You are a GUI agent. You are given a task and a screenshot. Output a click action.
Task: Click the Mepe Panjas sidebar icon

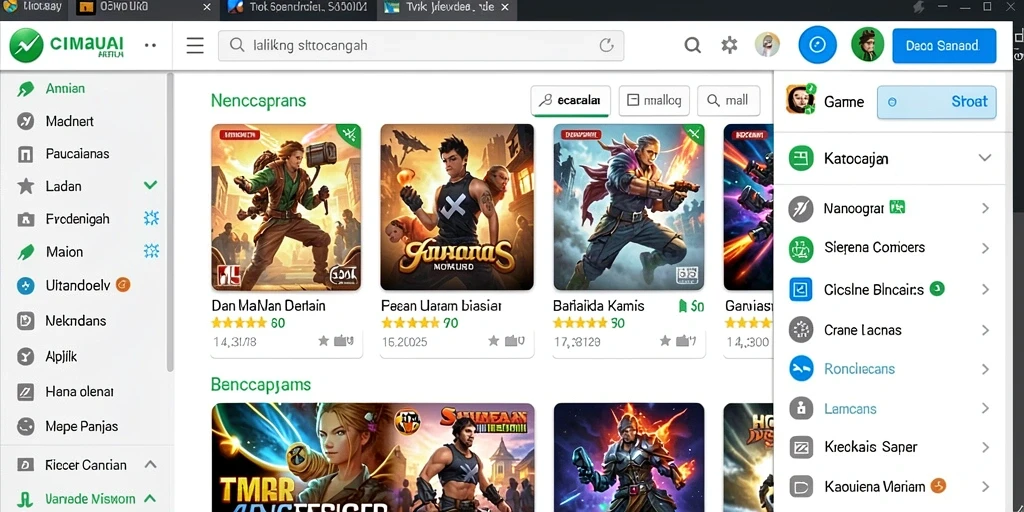click(25, 426)
